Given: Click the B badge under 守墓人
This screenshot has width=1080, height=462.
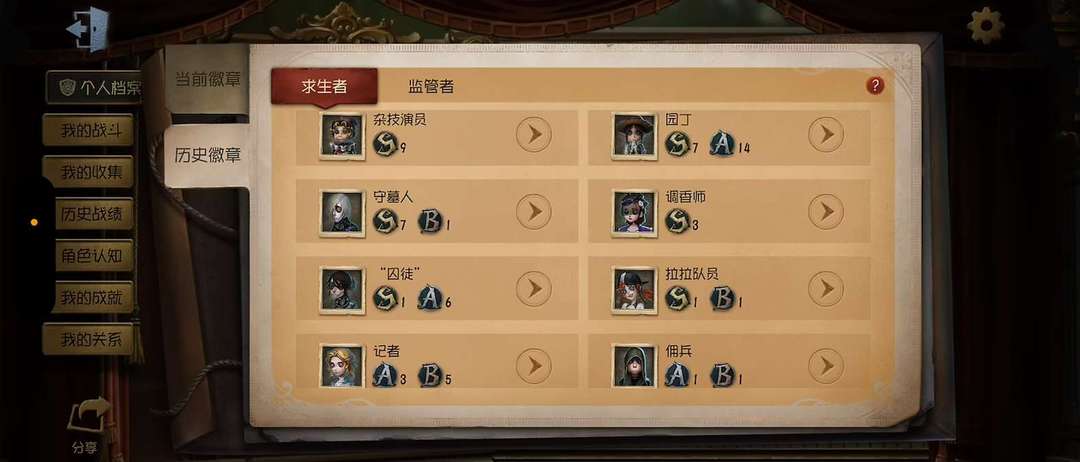Looking at the screenshot, I should (x=430, y=221).
